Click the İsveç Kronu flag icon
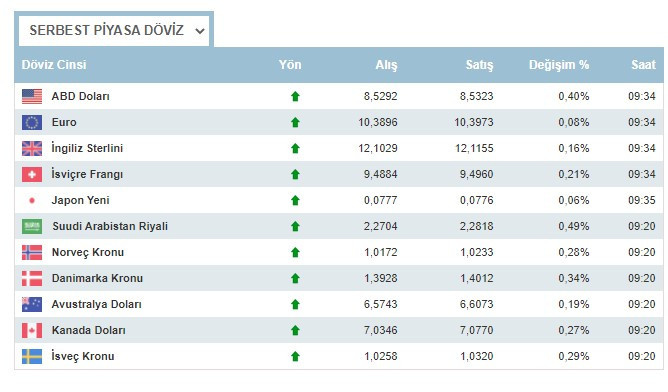668x392 pixels. click(x=32, y=356)
